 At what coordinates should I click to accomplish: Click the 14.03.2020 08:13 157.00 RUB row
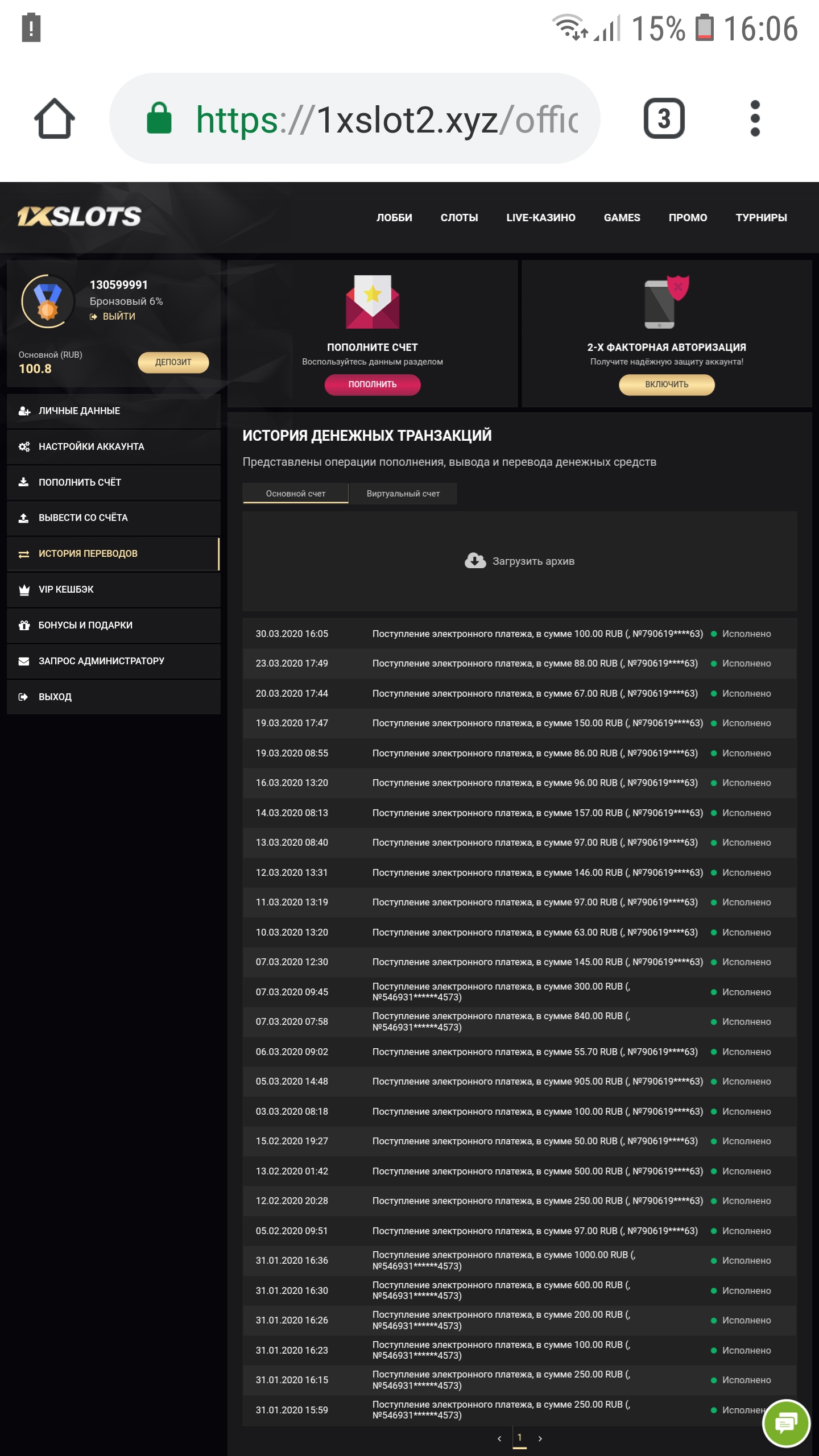click(x=519, y=813)
